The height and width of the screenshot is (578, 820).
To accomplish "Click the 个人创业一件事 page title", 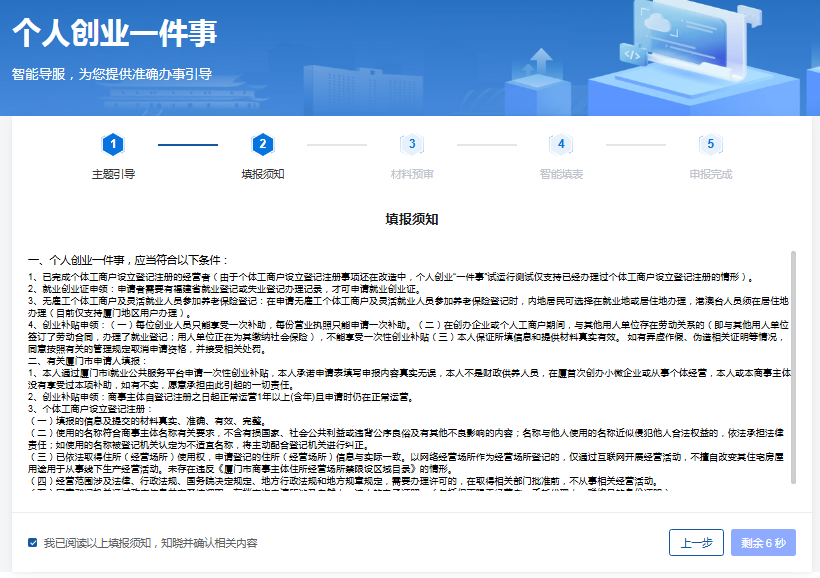I will point(115,33).
